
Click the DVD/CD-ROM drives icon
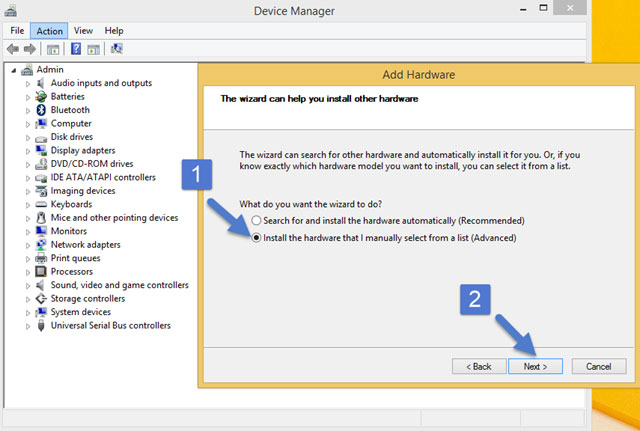[41, 164]
